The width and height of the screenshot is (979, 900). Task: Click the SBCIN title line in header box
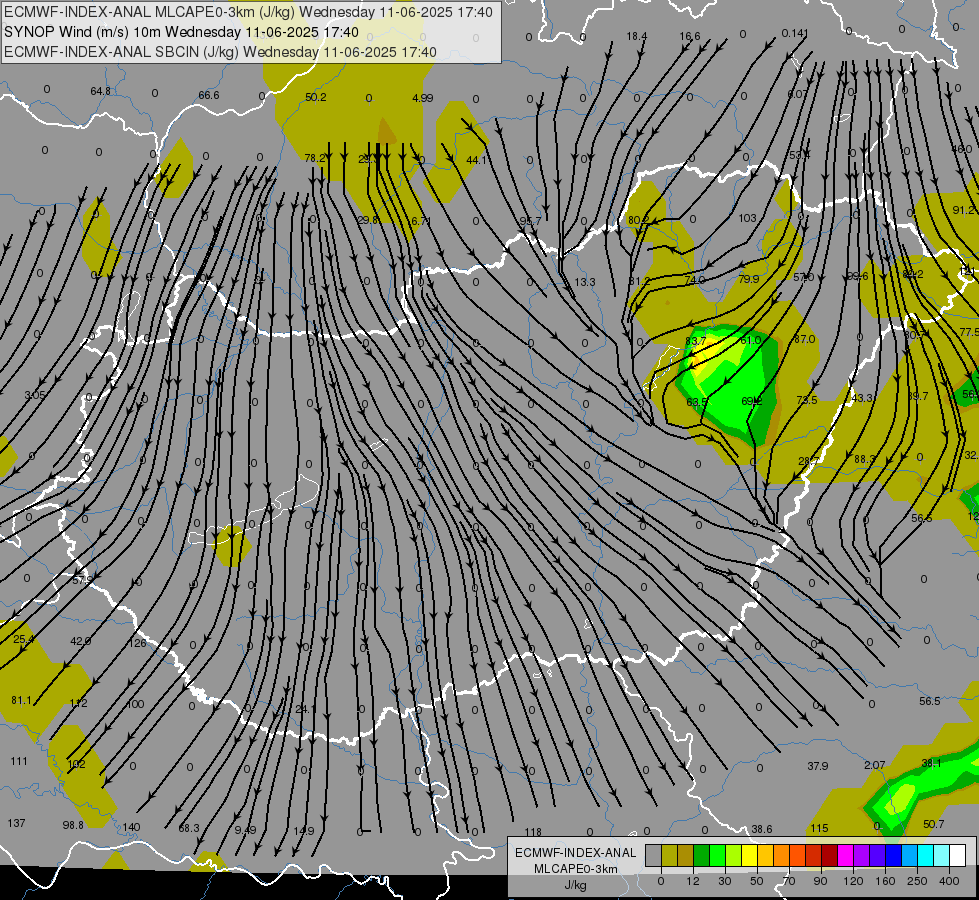(220, 52)
